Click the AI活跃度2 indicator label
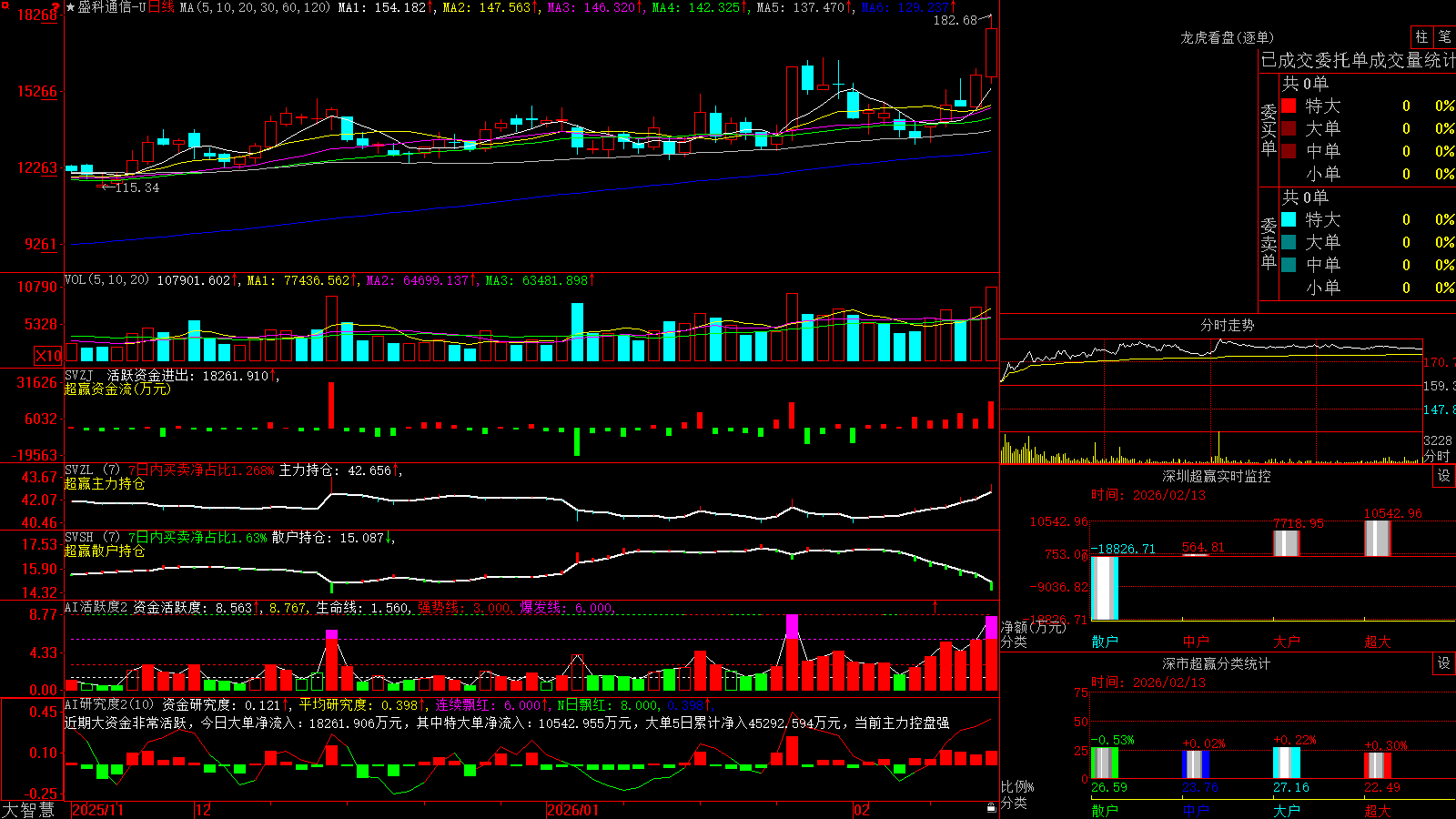The height and width of the screenshot is (819, 1456). tap(96, 607)
